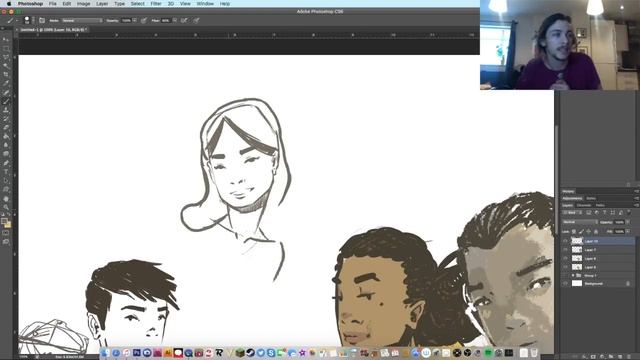
Task: Open layer filter Kind dropdown
Action: pyautogui.click(x=571, y=213)
